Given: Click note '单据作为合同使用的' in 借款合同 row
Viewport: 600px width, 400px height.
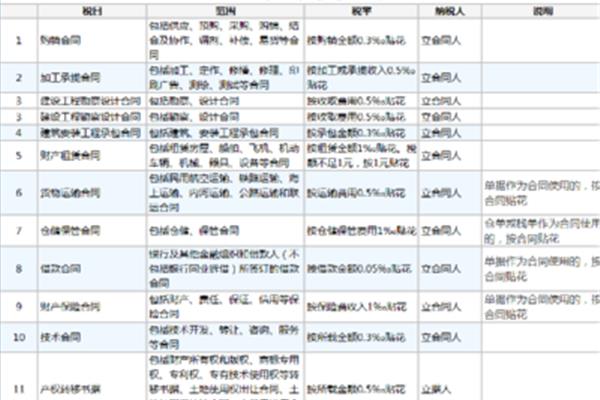Looking at the screenshot, I should pos(542,268).
